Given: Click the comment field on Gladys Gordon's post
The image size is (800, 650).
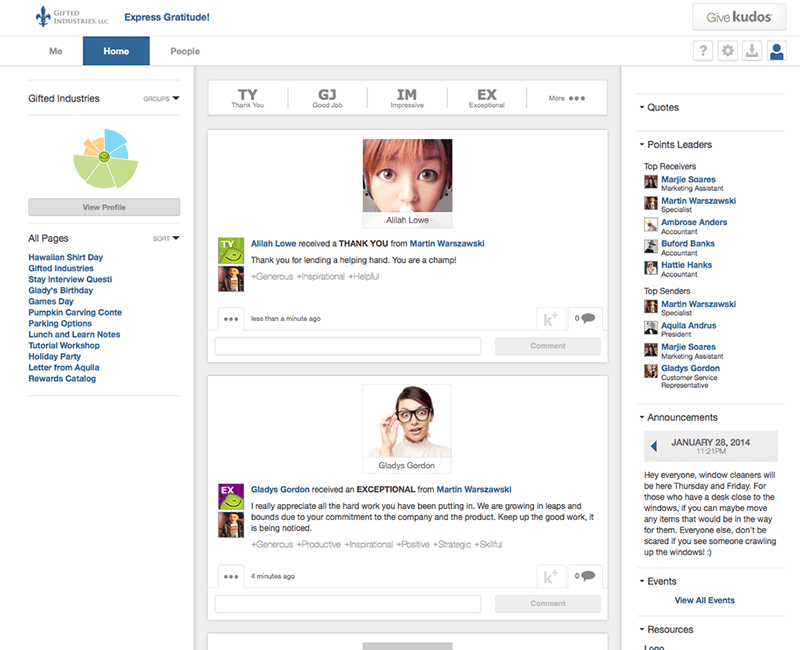Looking at the screenshot, I should coord(348,604).
